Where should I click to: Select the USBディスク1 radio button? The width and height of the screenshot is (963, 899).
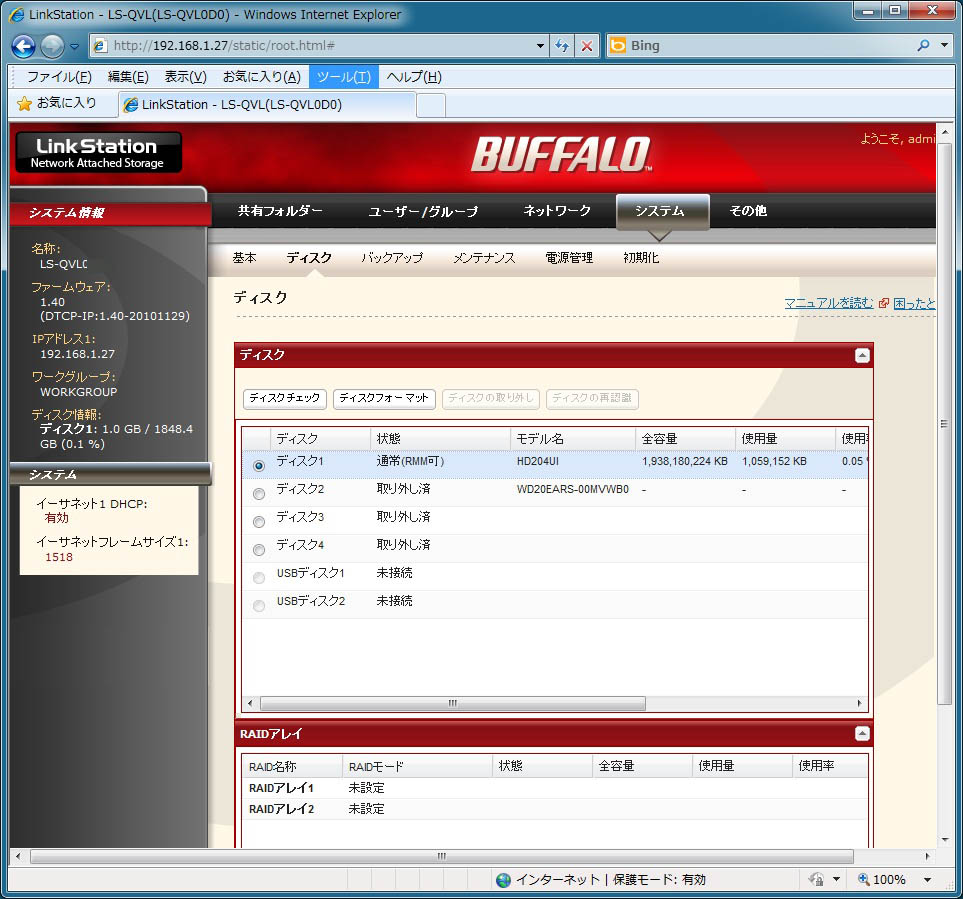point(259,577)
